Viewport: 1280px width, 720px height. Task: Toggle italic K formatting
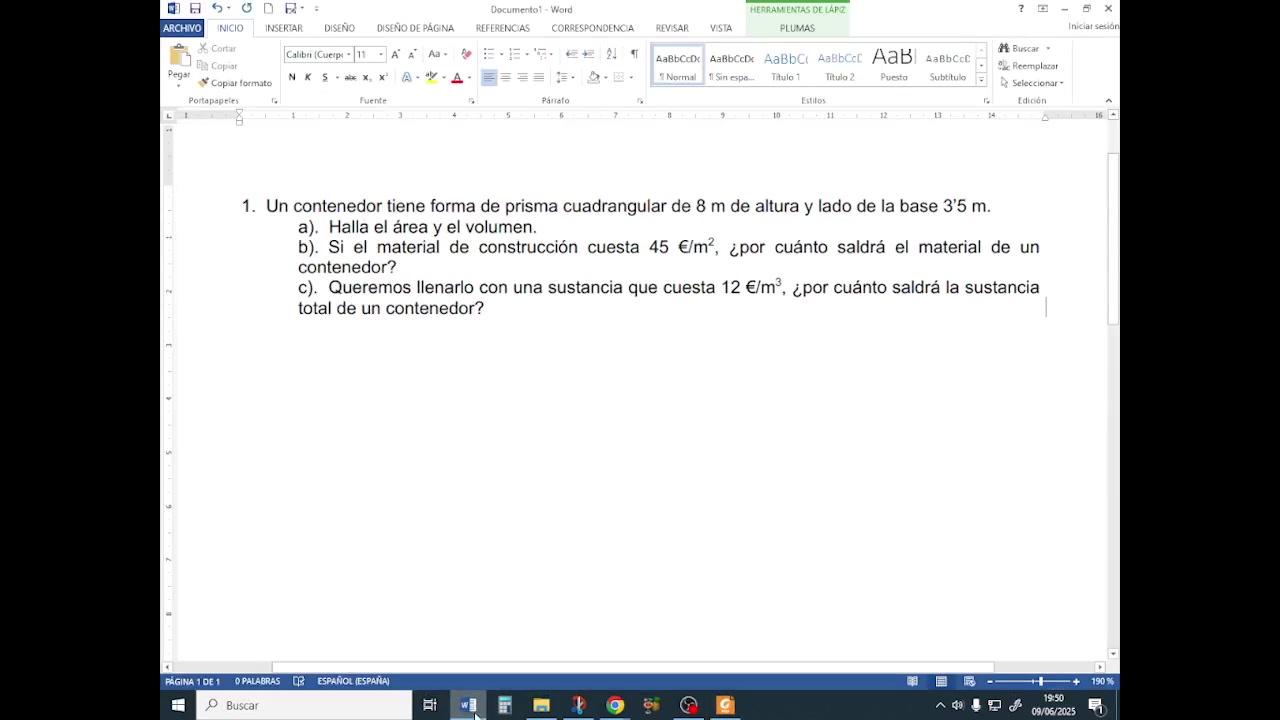tap(308, 77)
